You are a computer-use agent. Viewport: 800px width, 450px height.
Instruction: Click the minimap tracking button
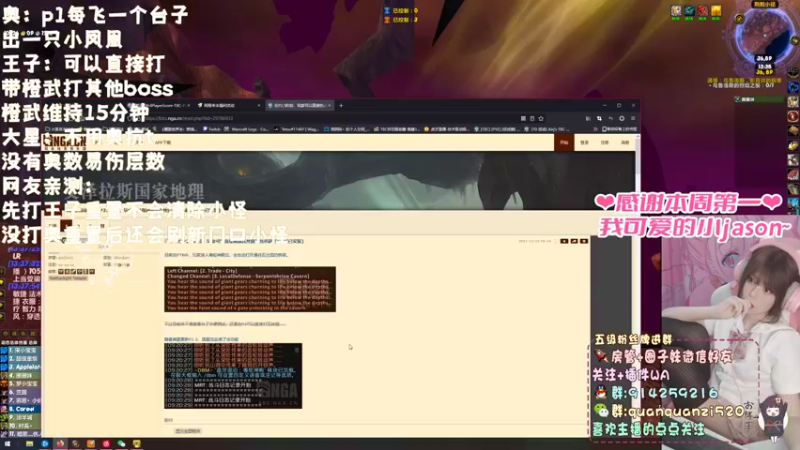739,19
